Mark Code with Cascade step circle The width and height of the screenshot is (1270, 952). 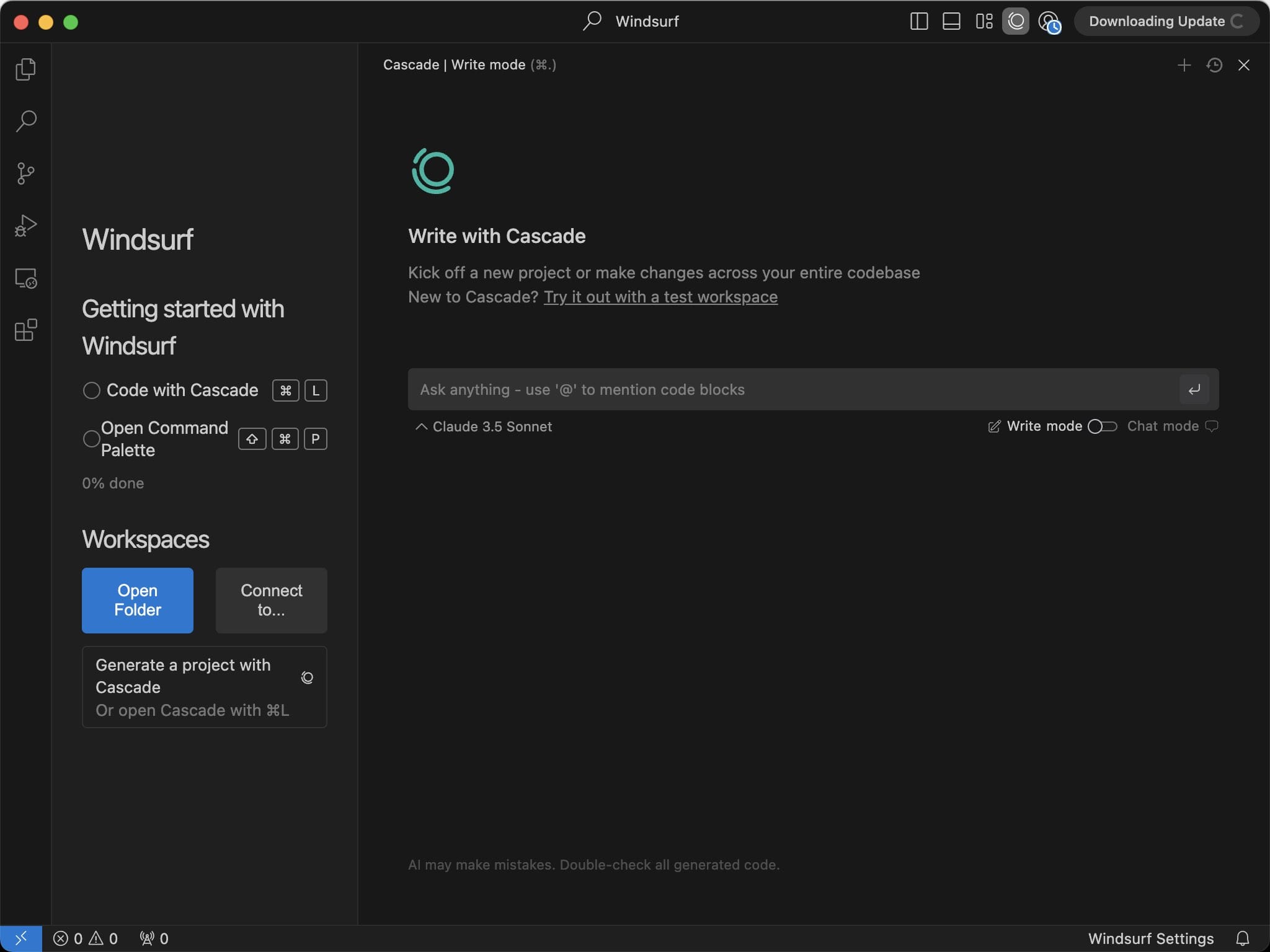pos(91,390)
